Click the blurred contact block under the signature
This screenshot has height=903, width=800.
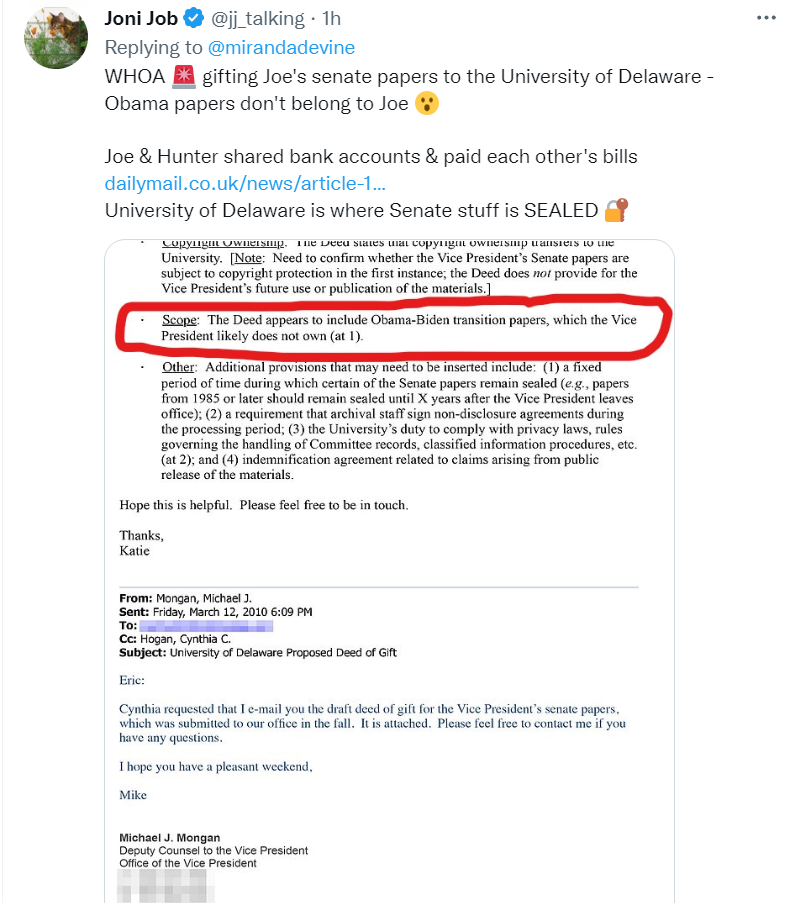coord(163,886)
